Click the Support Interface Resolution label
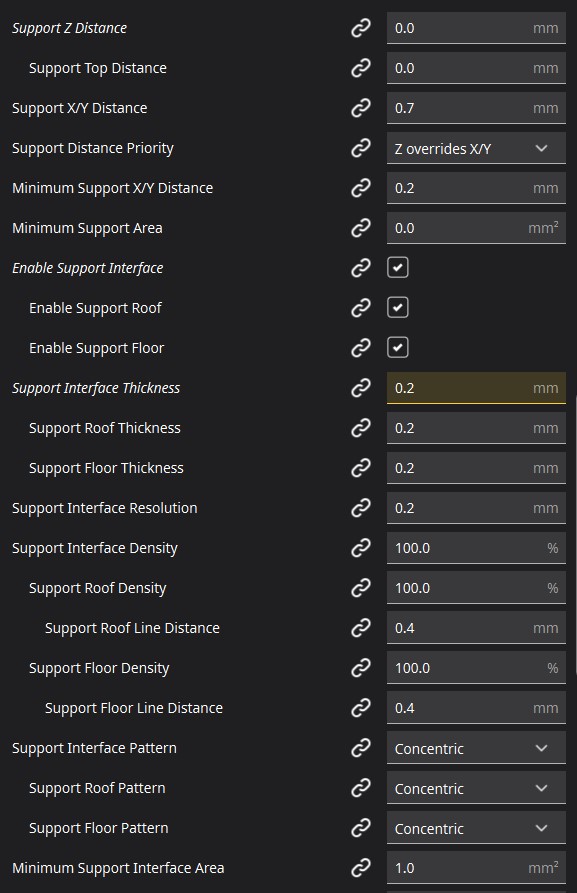 [x=104, y=508]
